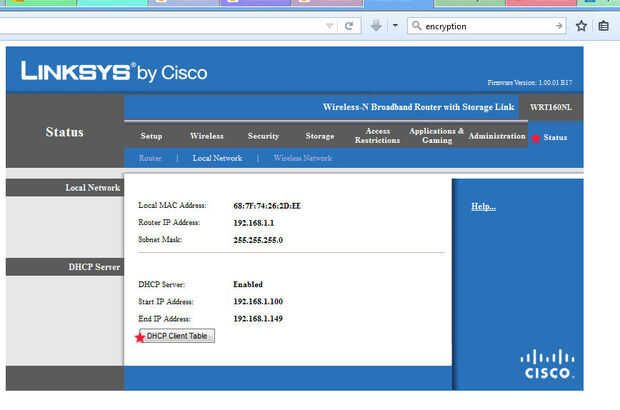This screenshot has height=410, width=620.
Task: Click the Cisco logo in the corner
Action: click(547, 364)
